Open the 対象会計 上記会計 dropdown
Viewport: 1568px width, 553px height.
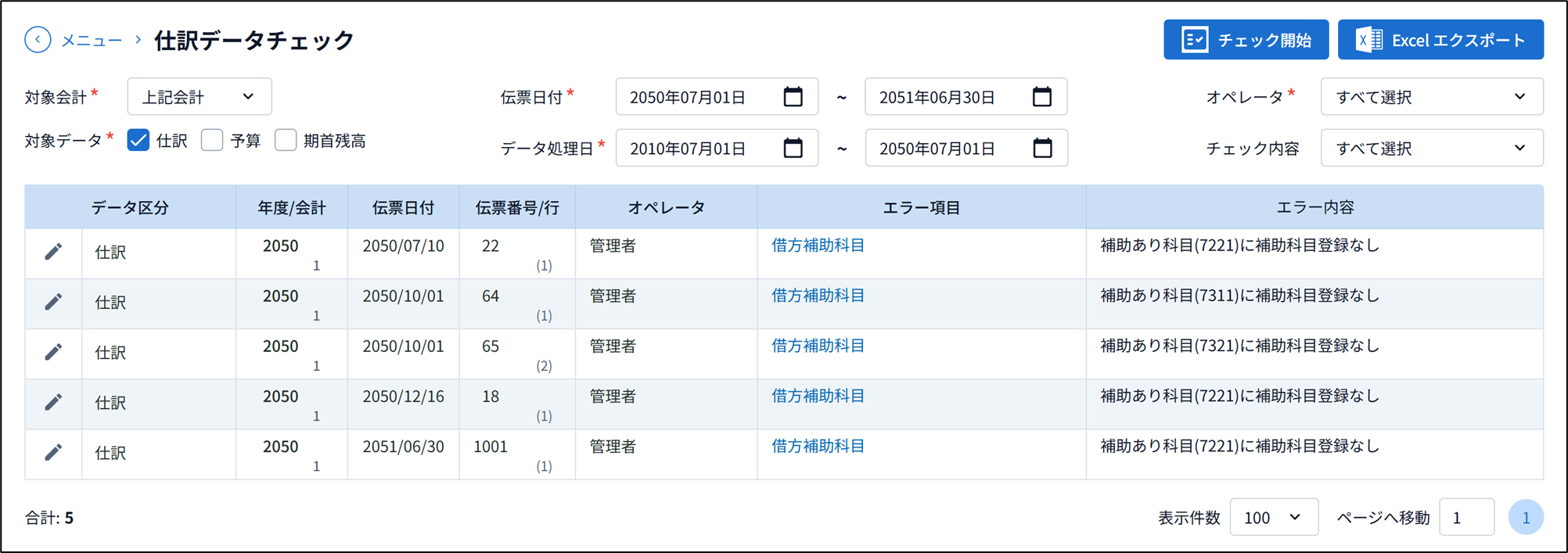pos(200,97)
